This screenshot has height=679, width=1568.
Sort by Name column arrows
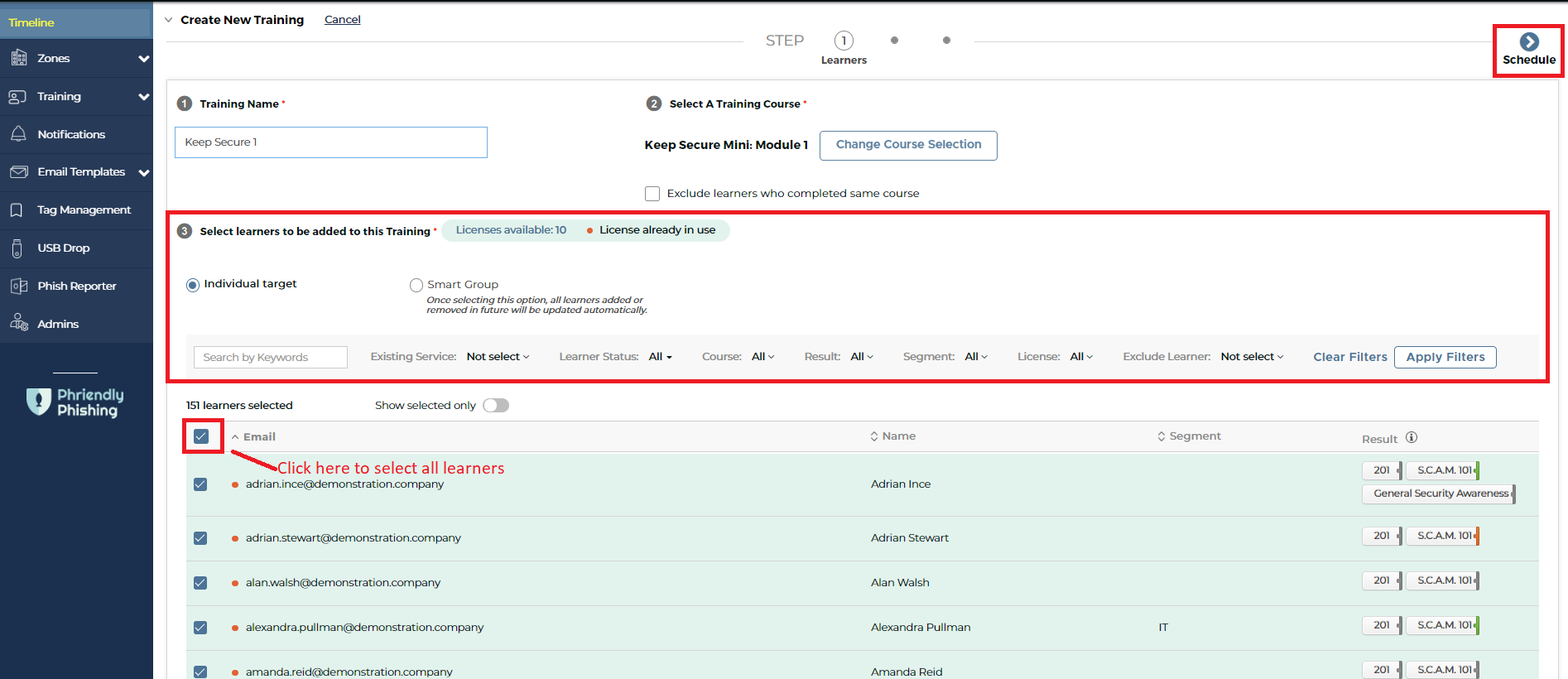874,436
